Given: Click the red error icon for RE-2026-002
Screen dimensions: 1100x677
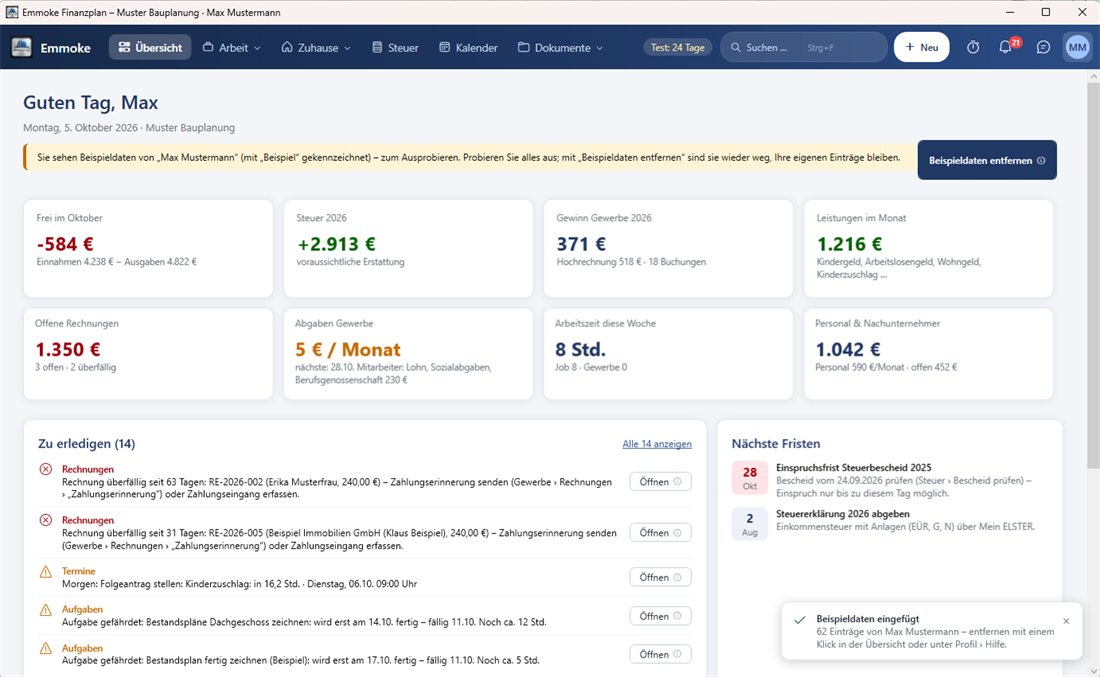Looking at the screenshot, I should (46, 469).
